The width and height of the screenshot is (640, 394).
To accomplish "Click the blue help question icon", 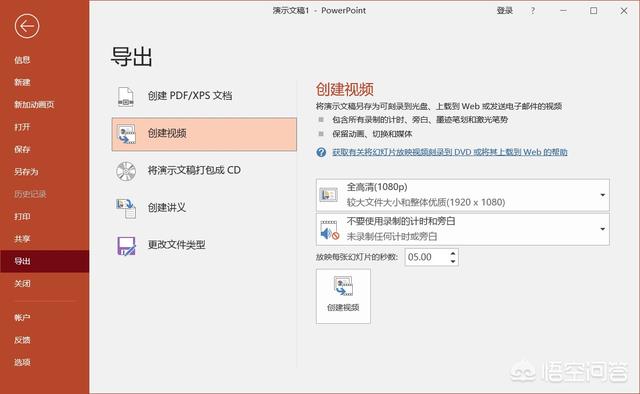I will point(321,152).
